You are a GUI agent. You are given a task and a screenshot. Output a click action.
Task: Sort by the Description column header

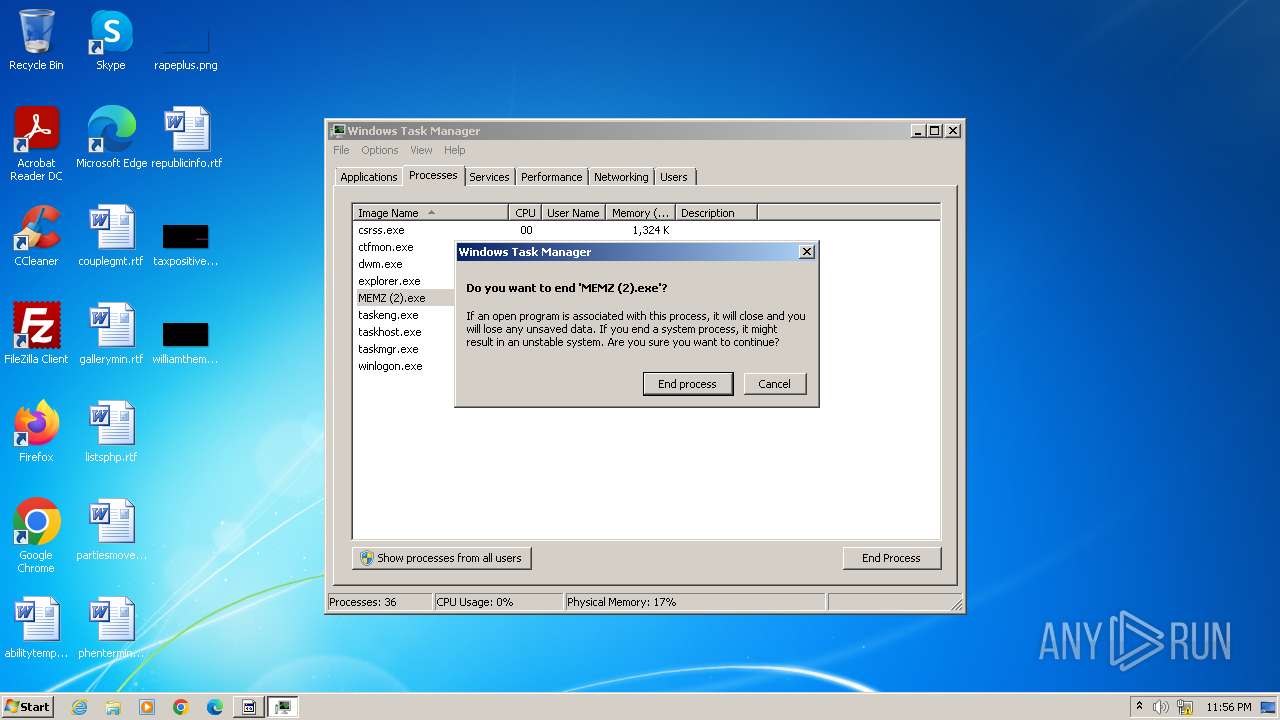pyautogui.click(x=716, y=213)
